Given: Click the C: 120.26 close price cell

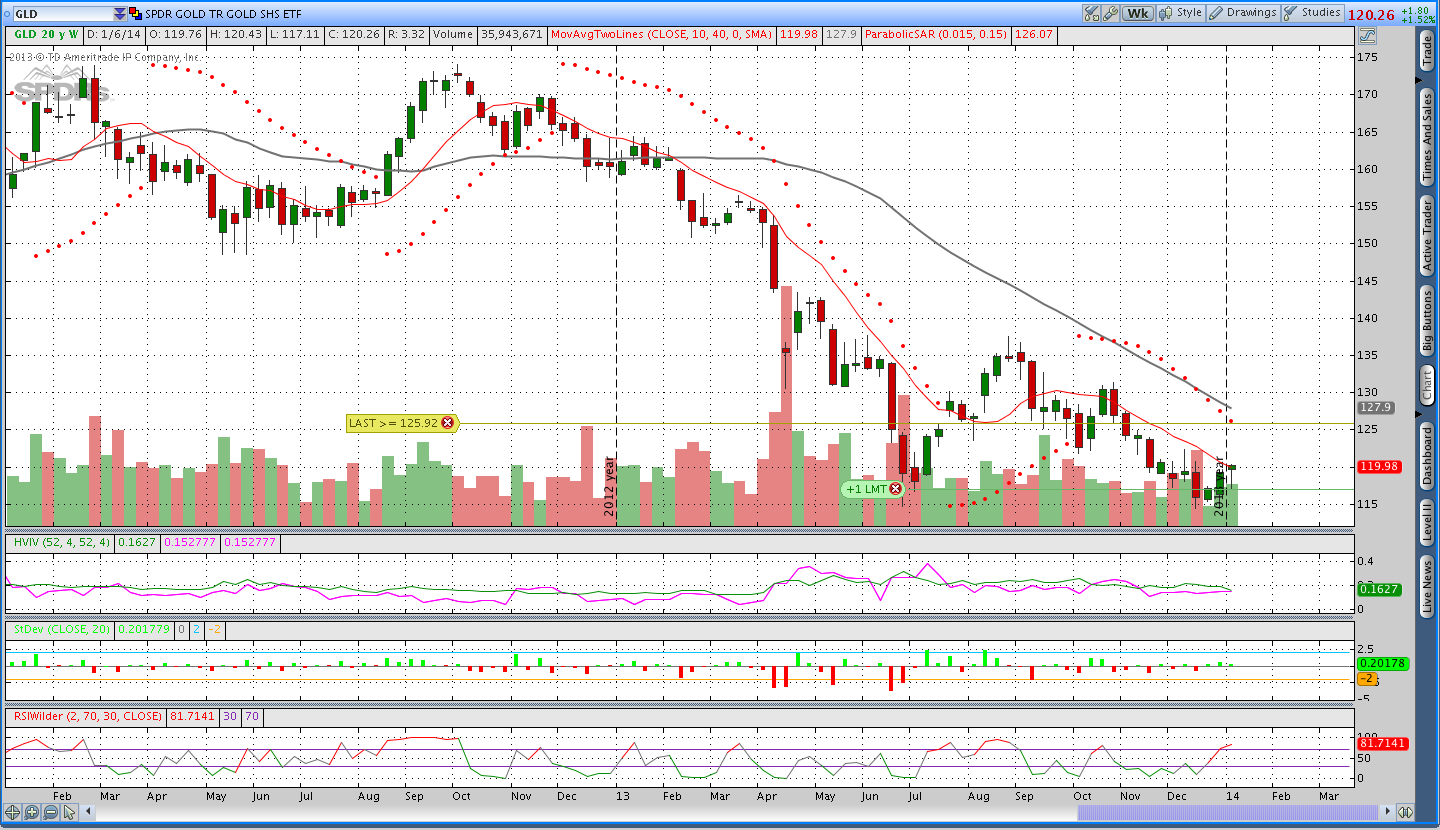Looking at the screenshot, I should [x=357, y=34].
